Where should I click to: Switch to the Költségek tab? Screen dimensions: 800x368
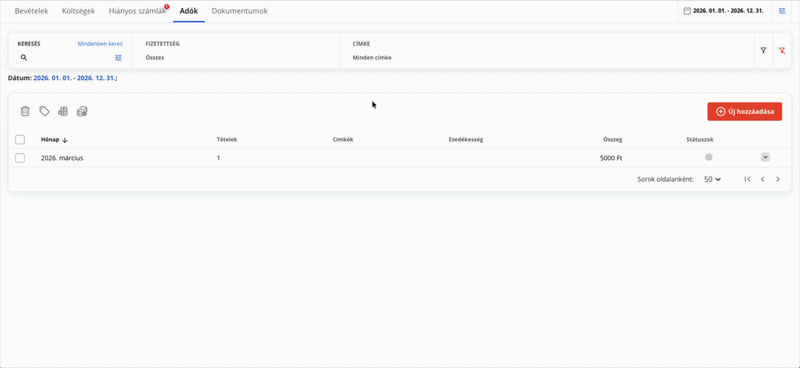click(78, 11)
